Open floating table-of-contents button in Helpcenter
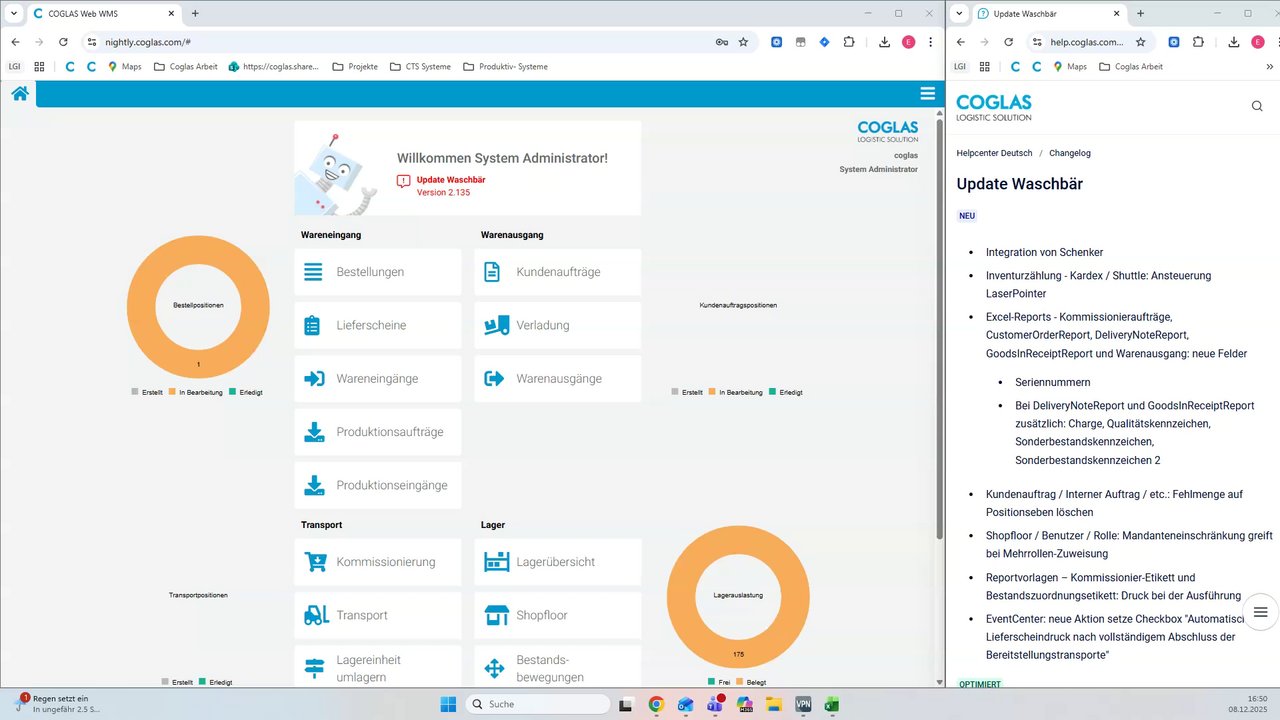1280x720 pixels. (1260, 612)
